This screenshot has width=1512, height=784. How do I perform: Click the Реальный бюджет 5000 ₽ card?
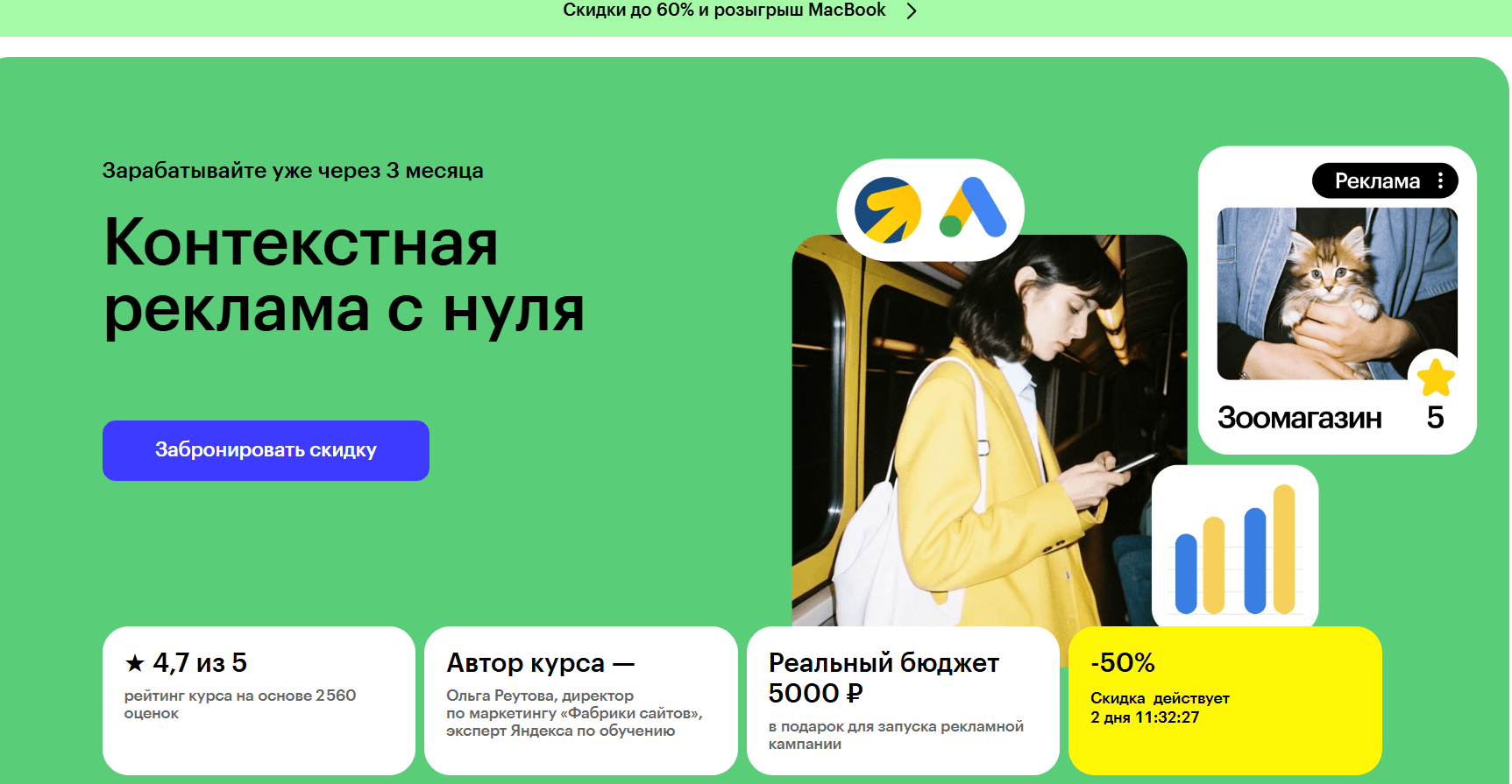pos(903,700)
